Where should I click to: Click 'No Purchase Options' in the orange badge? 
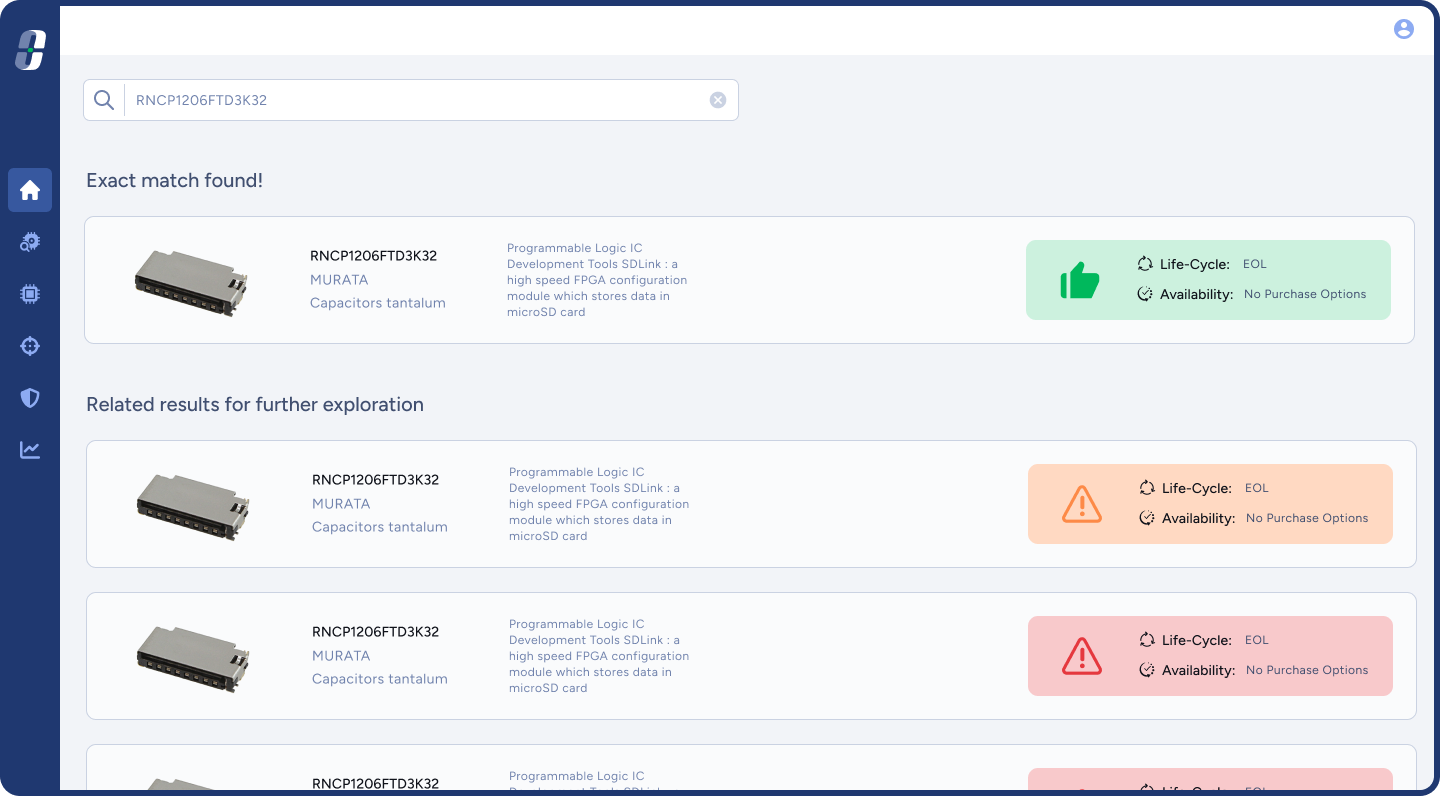1307,518
